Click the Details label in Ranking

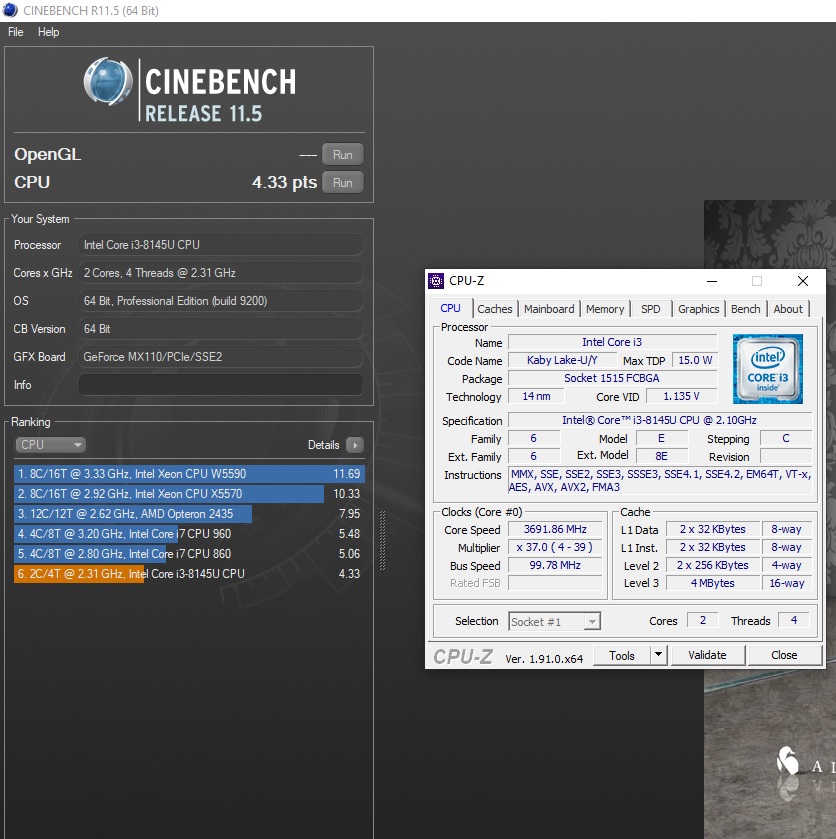(323, 445)
